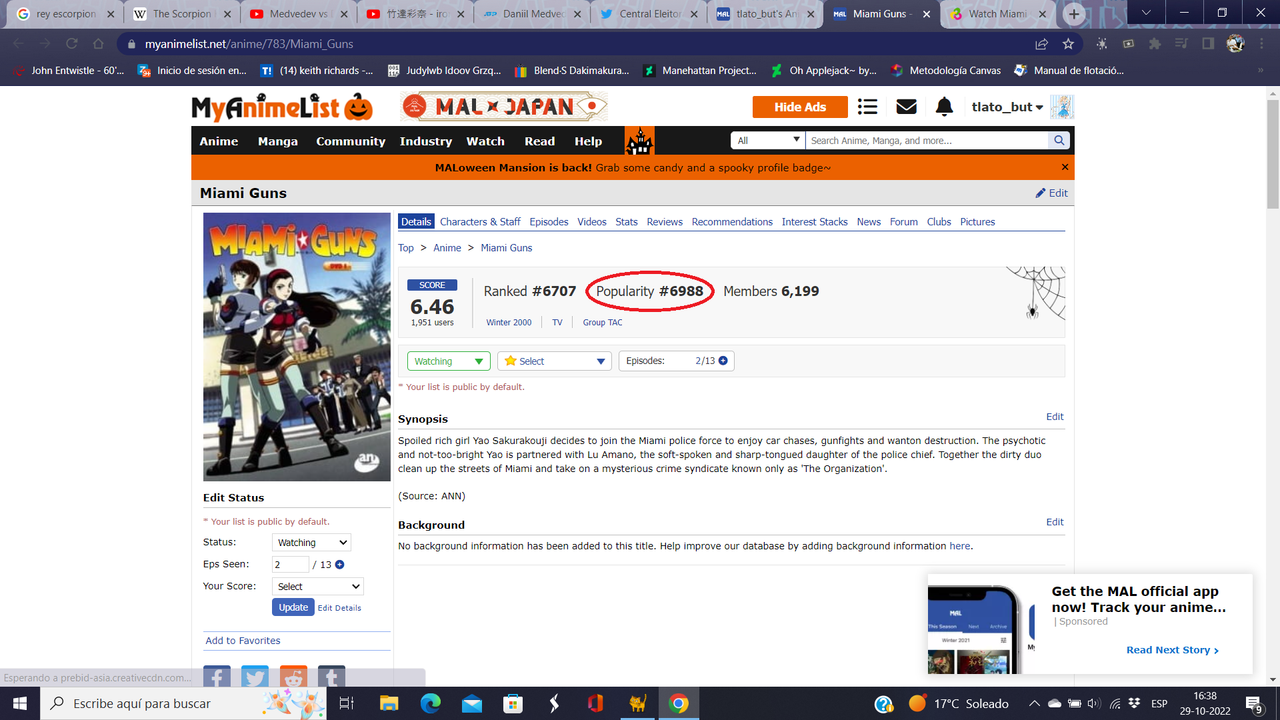
Task: Expand the tlato_but account menu
Action: 1007,106
